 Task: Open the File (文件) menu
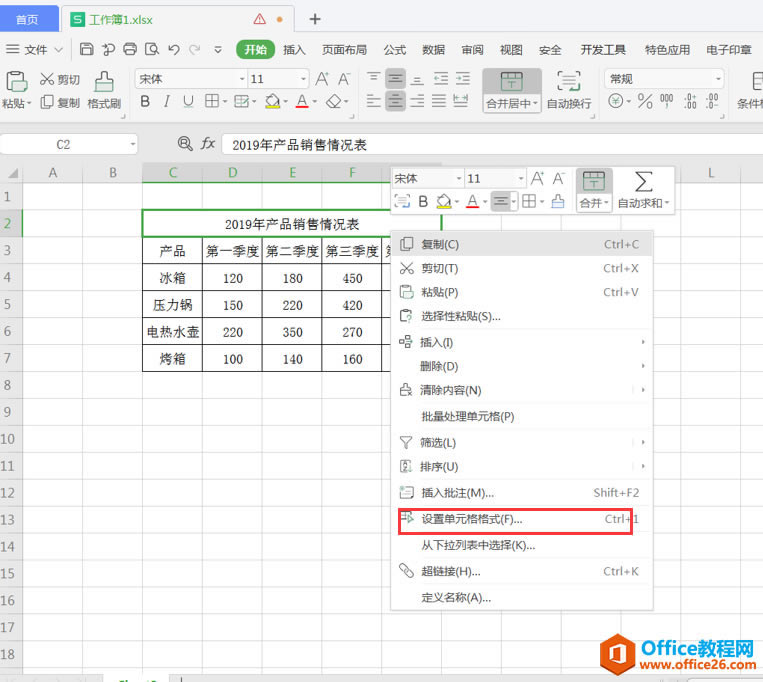tap(34, 50)
